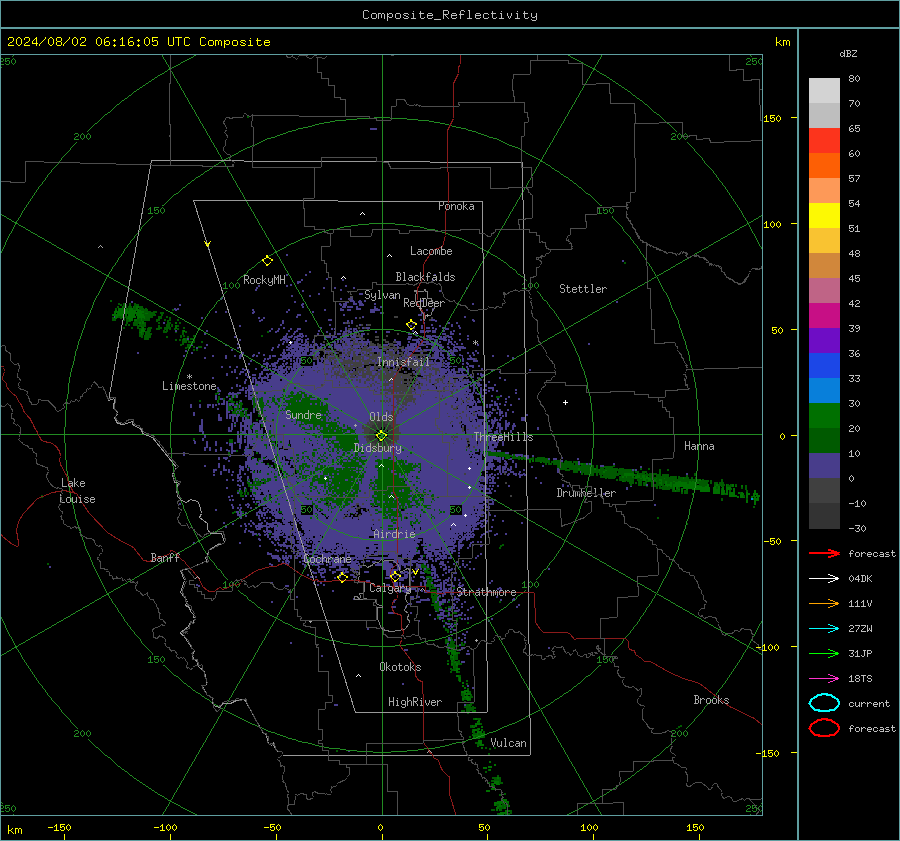Click the Strathmore city label
This screenshot has width=900, height=841.
pos(486,592)
